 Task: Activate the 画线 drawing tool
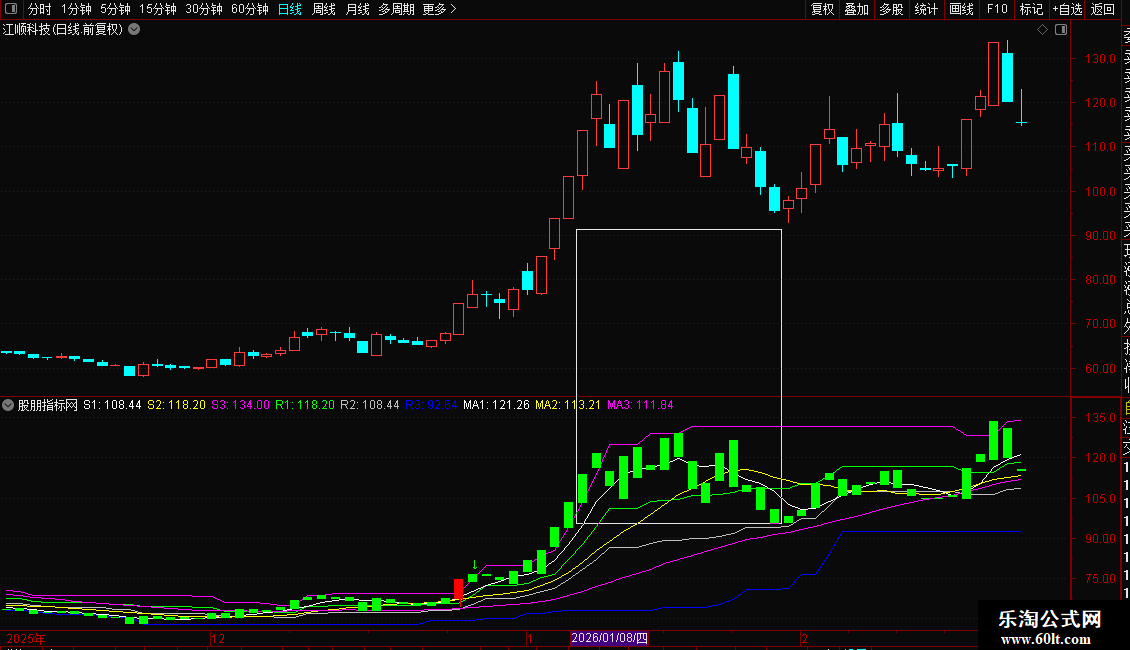[961, 9]
